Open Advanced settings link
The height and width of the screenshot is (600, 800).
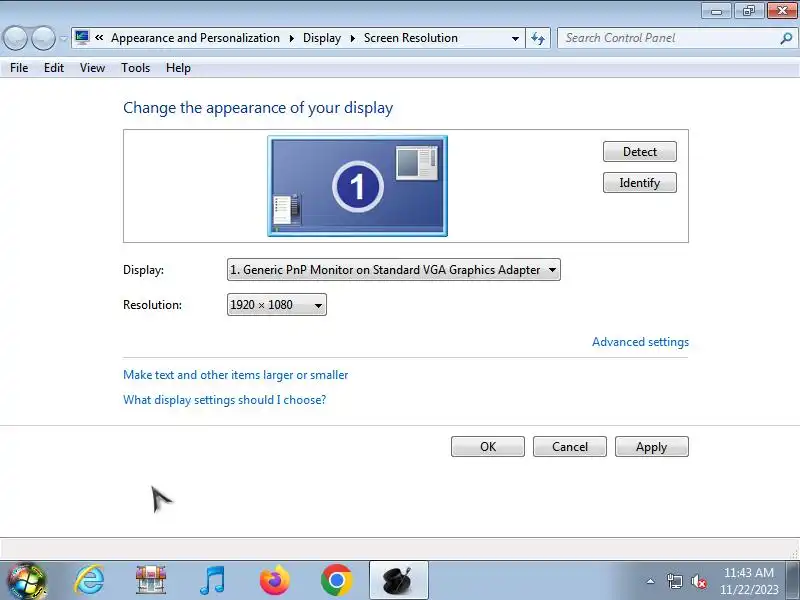tap(640, 342)
